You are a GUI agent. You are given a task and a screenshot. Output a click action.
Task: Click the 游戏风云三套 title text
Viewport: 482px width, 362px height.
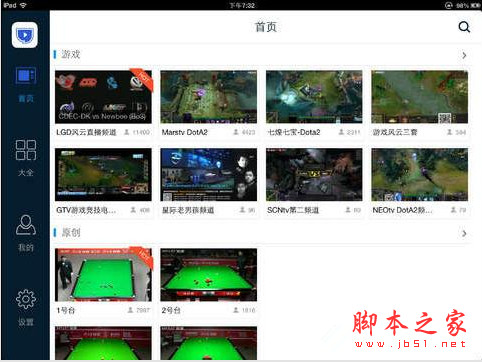(x=395, y=132)
